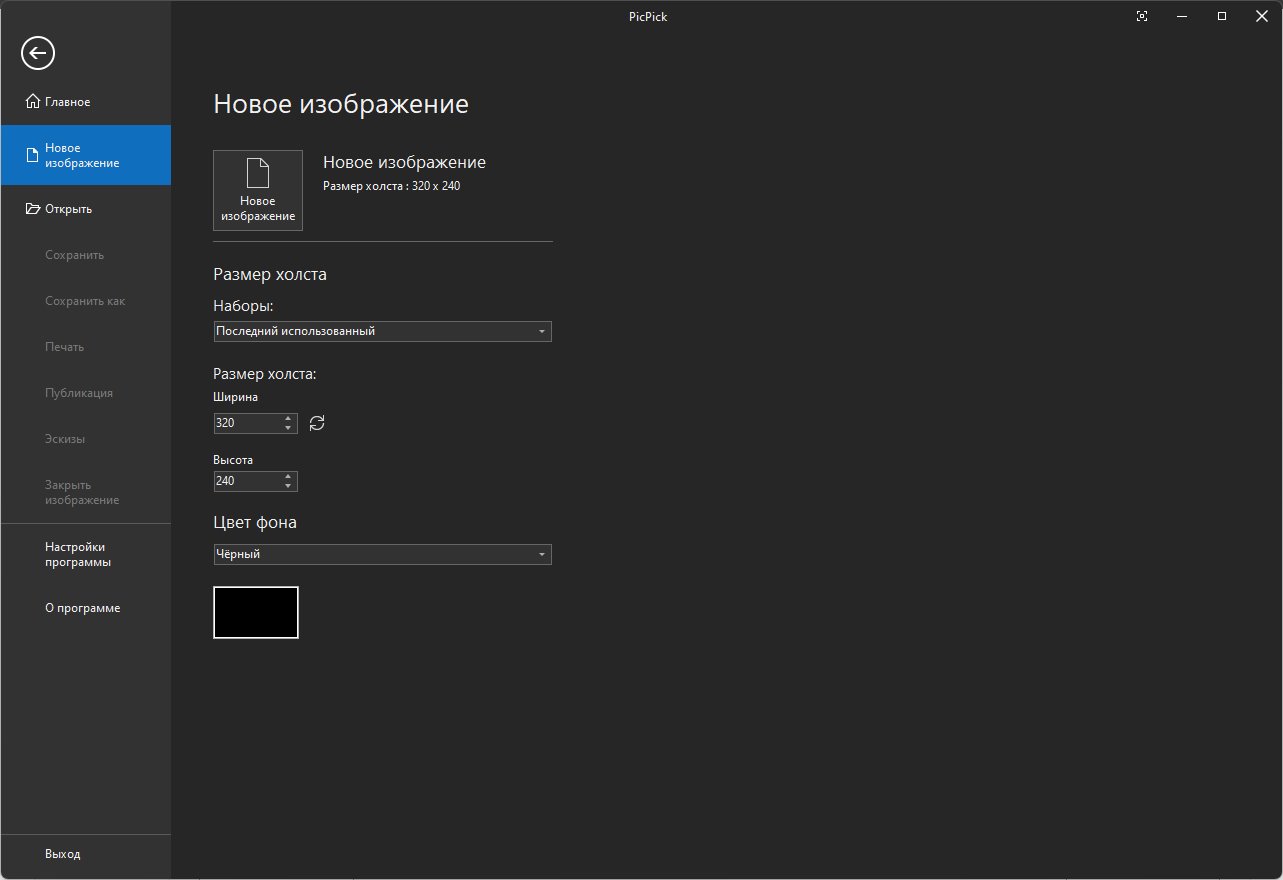Open the Главное home menu item
This screenshot has width=1283, height=880.
[67, 102]
